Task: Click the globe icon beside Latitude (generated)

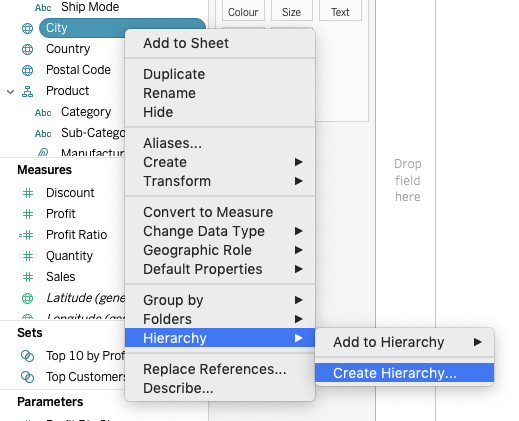Action: [27, 298]
